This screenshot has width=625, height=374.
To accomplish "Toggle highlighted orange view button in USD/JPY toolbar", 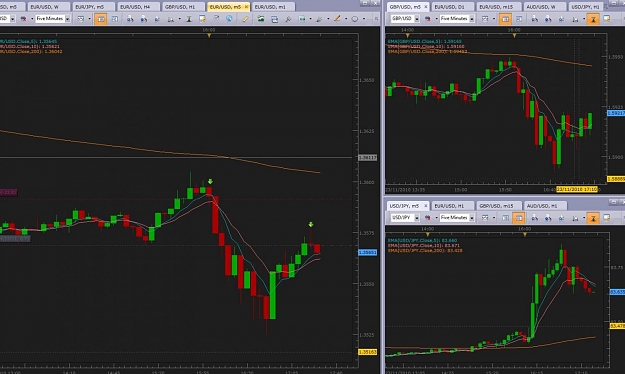I will pos(519,218).
